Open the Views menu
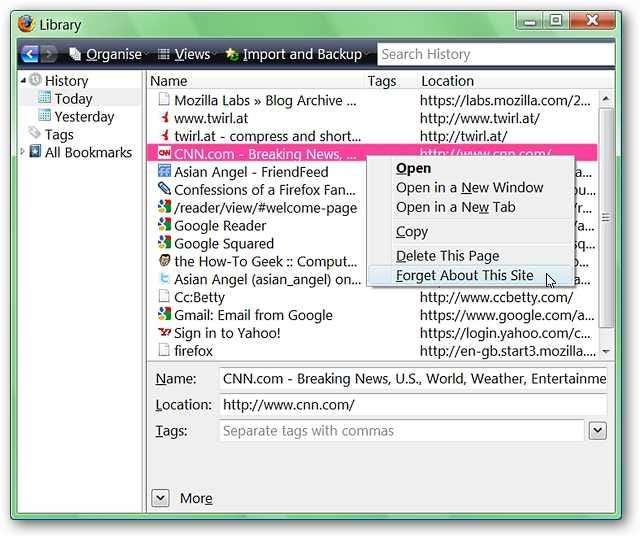The width and height of the screenshot is (640, 538). click(184, 54)
